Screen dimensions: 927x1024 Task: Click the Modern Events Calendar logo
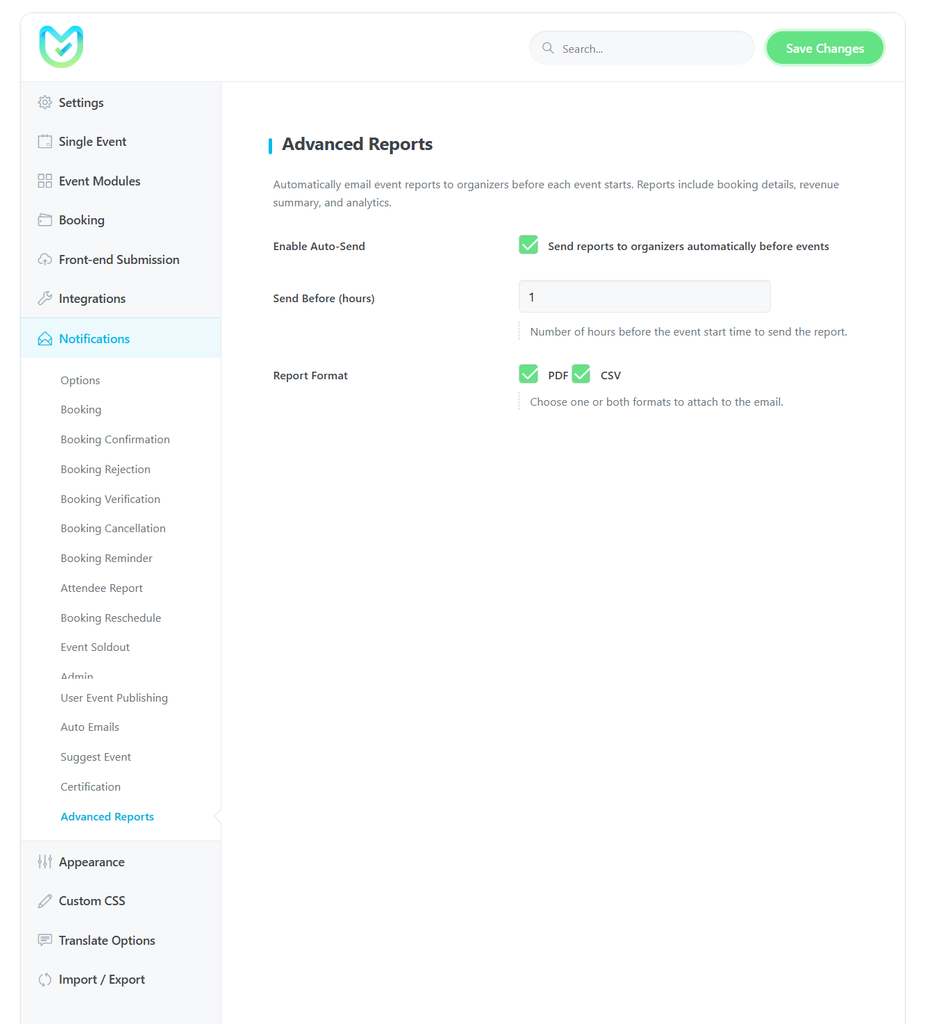[x=61, y=46]
